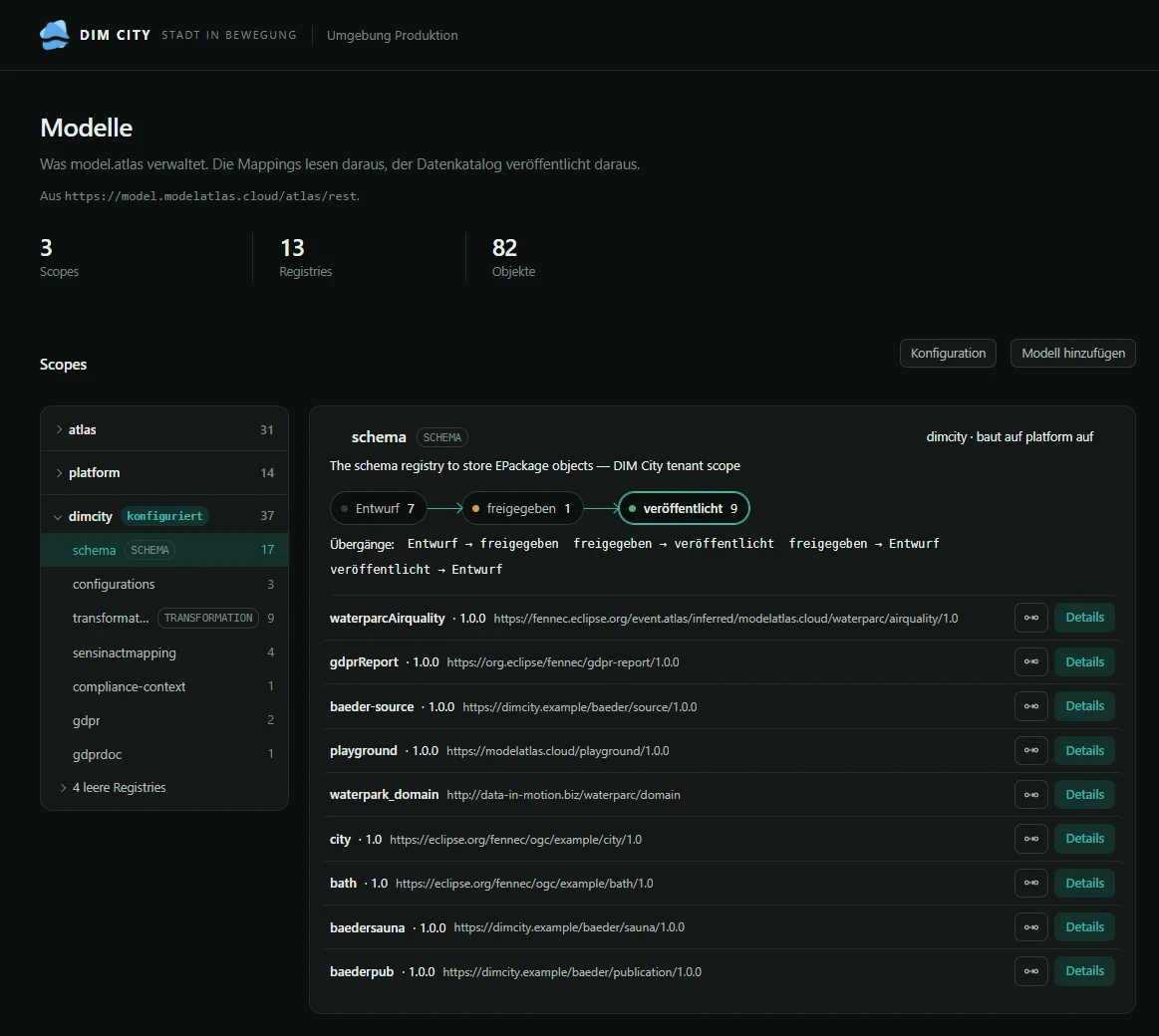Open link icon for waterparcAirquality row

click(x=1031, y=618)
